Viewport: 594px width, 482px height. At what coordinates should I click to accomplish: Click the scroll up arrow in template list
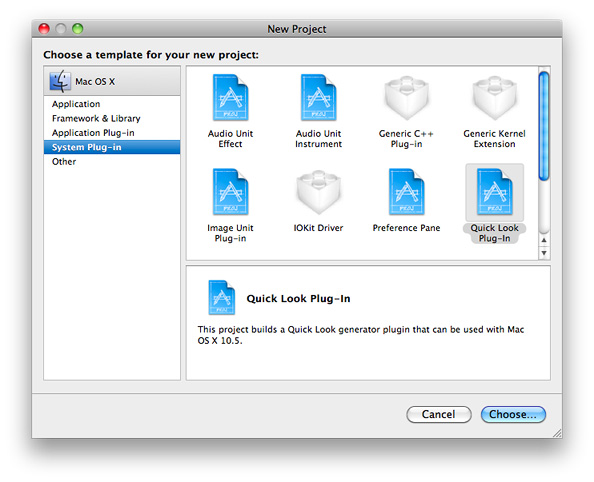pyautogui.click(x=544, y=240)
